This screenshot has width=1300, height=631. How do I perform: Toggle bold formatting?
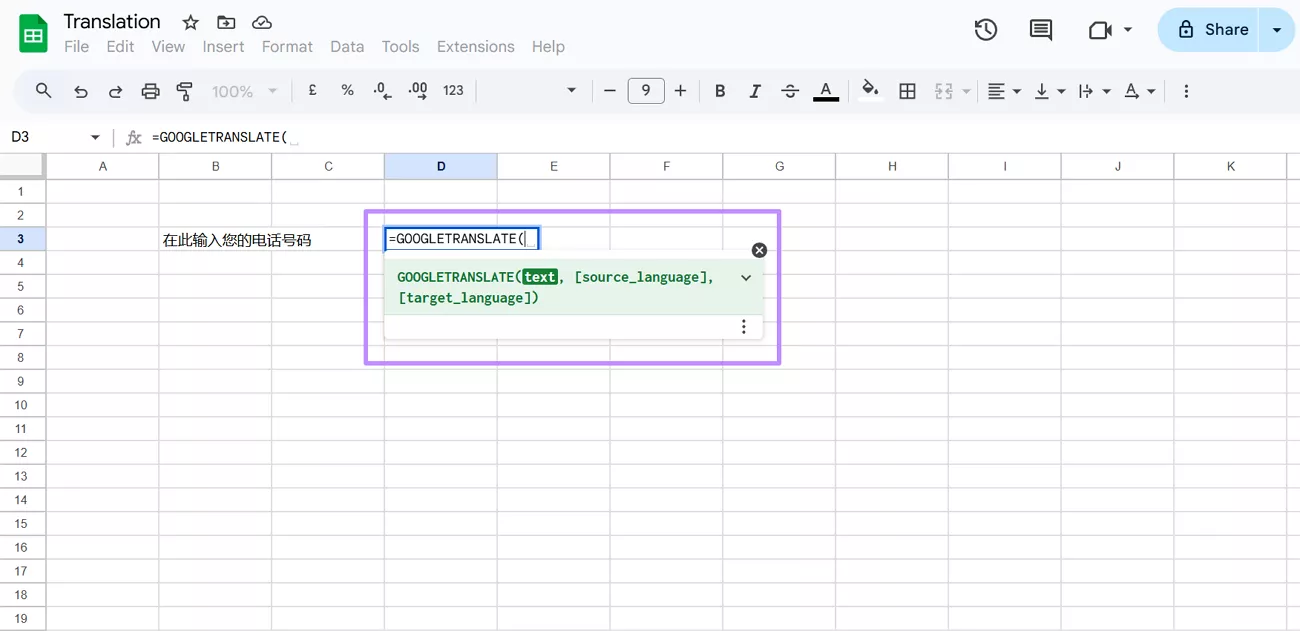coord(720,91)
